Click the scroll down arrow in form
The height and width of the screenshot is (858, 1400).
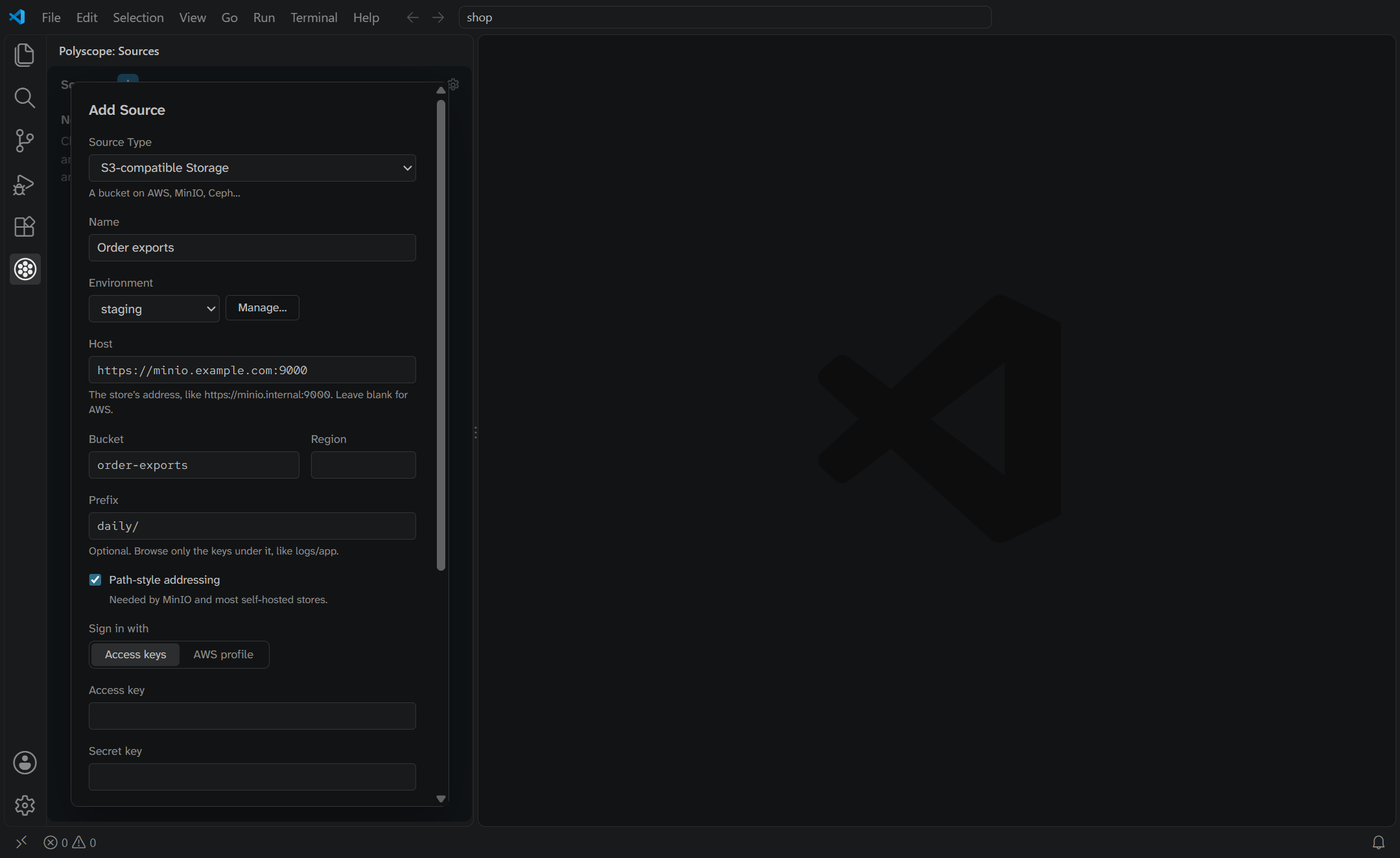(441, 799)
